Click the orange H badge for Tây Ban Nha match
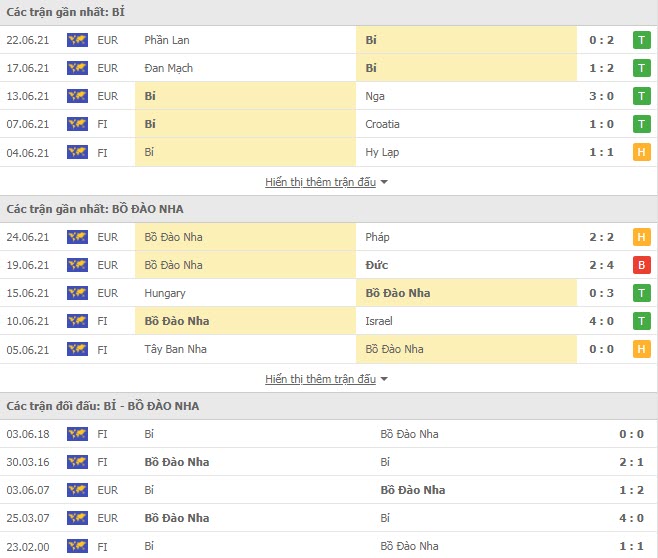 pos(641,349)
